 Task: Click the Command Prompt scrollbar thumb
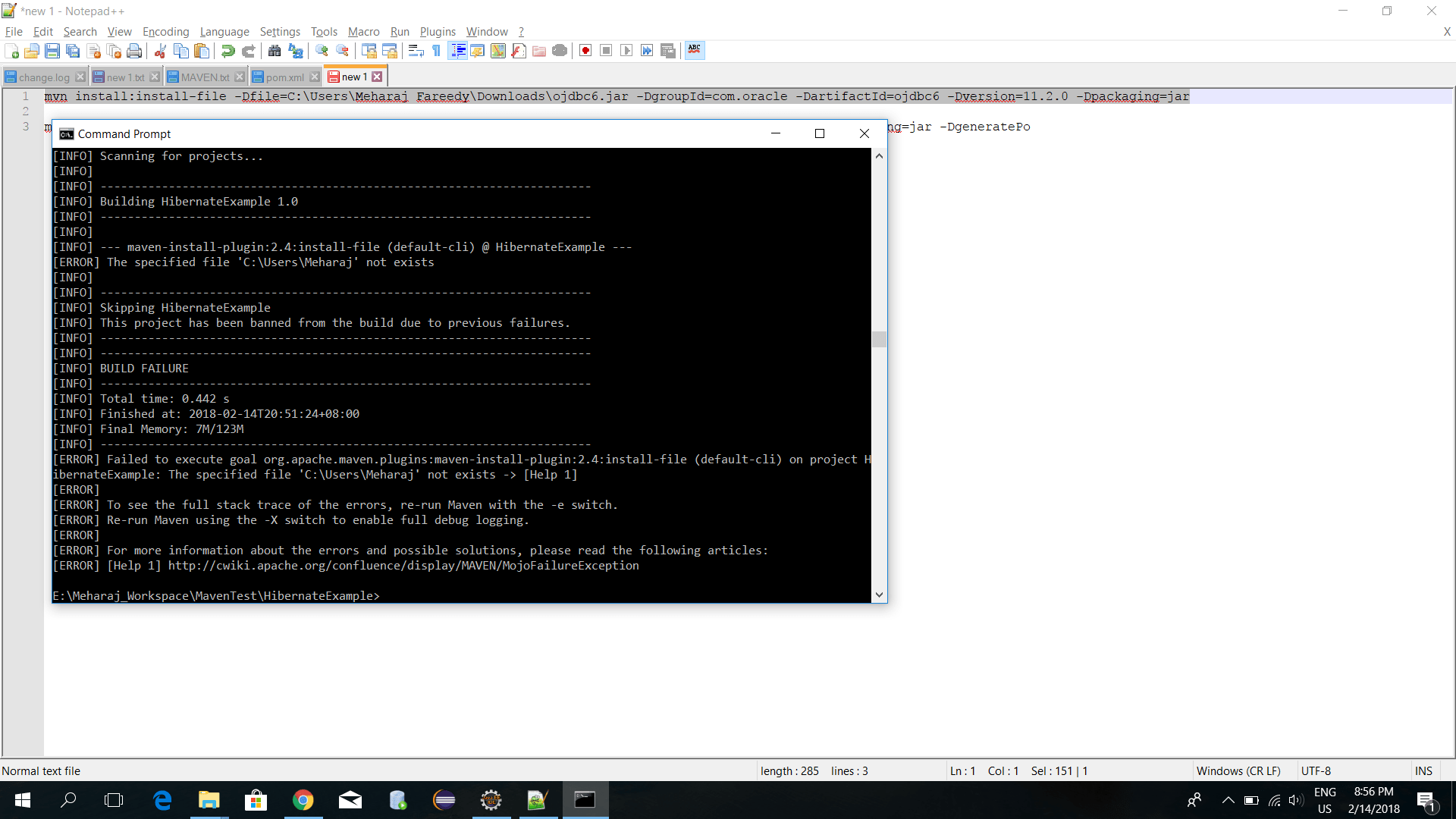879,339
